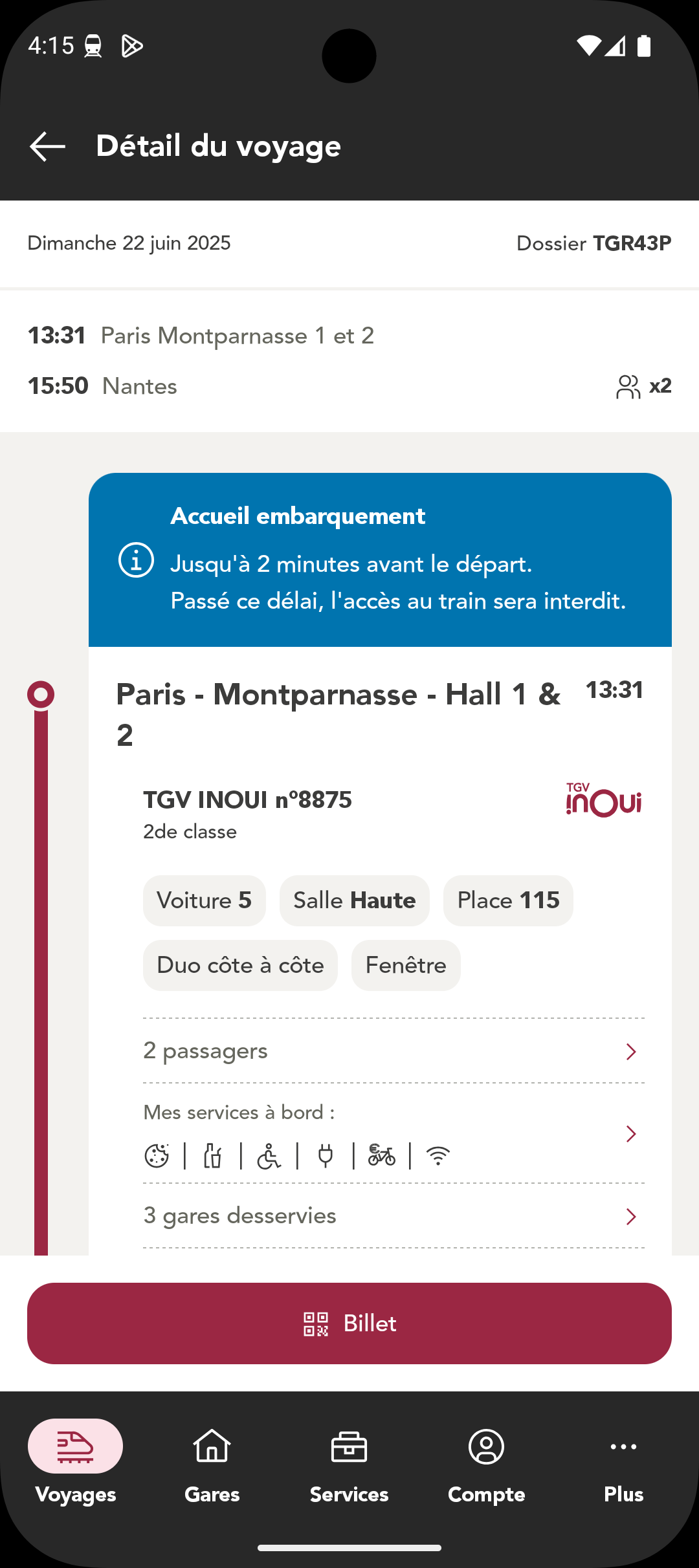Tap the TGV INOUI logo
The image size is (699, 1568).
(x=603, y=800)
